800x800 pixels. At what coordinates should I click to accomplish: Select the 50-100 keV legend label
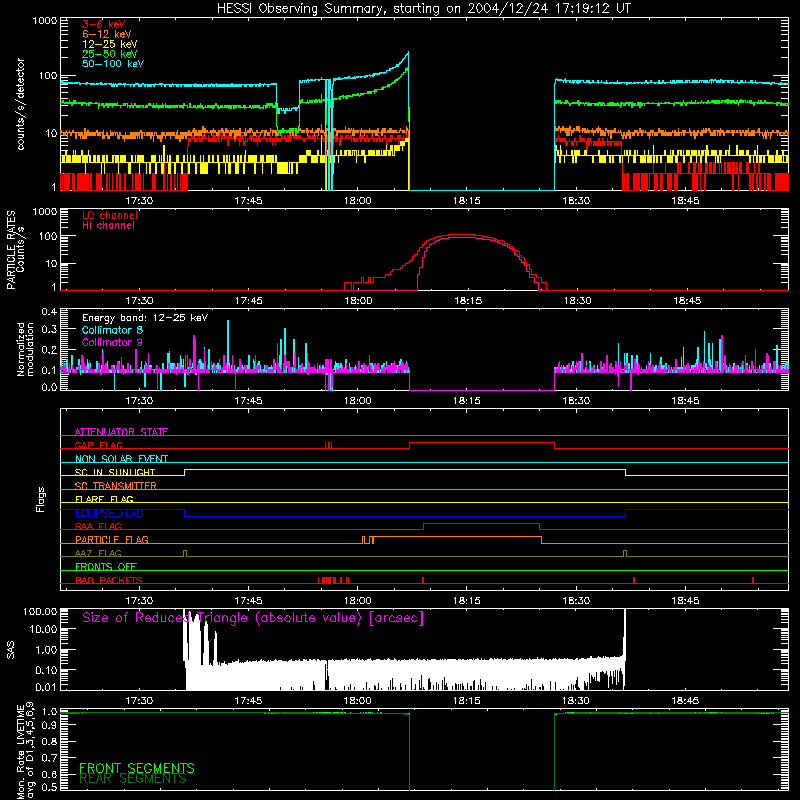(x=113, y=64)
